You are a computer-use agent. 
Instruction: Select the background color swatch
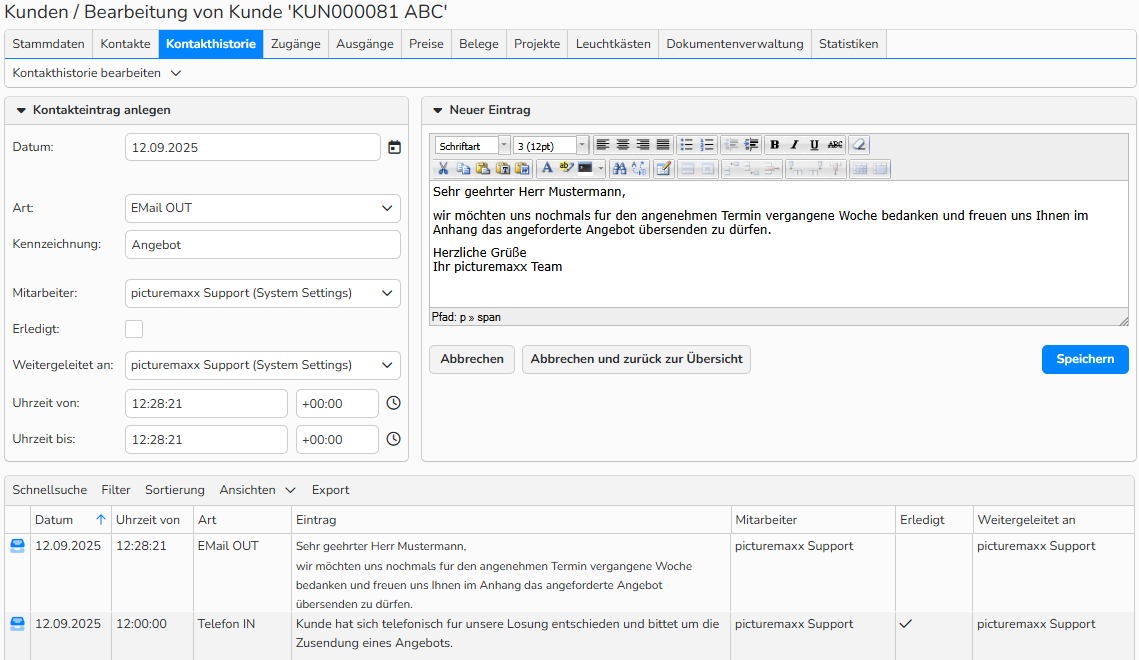click(585, 168)
